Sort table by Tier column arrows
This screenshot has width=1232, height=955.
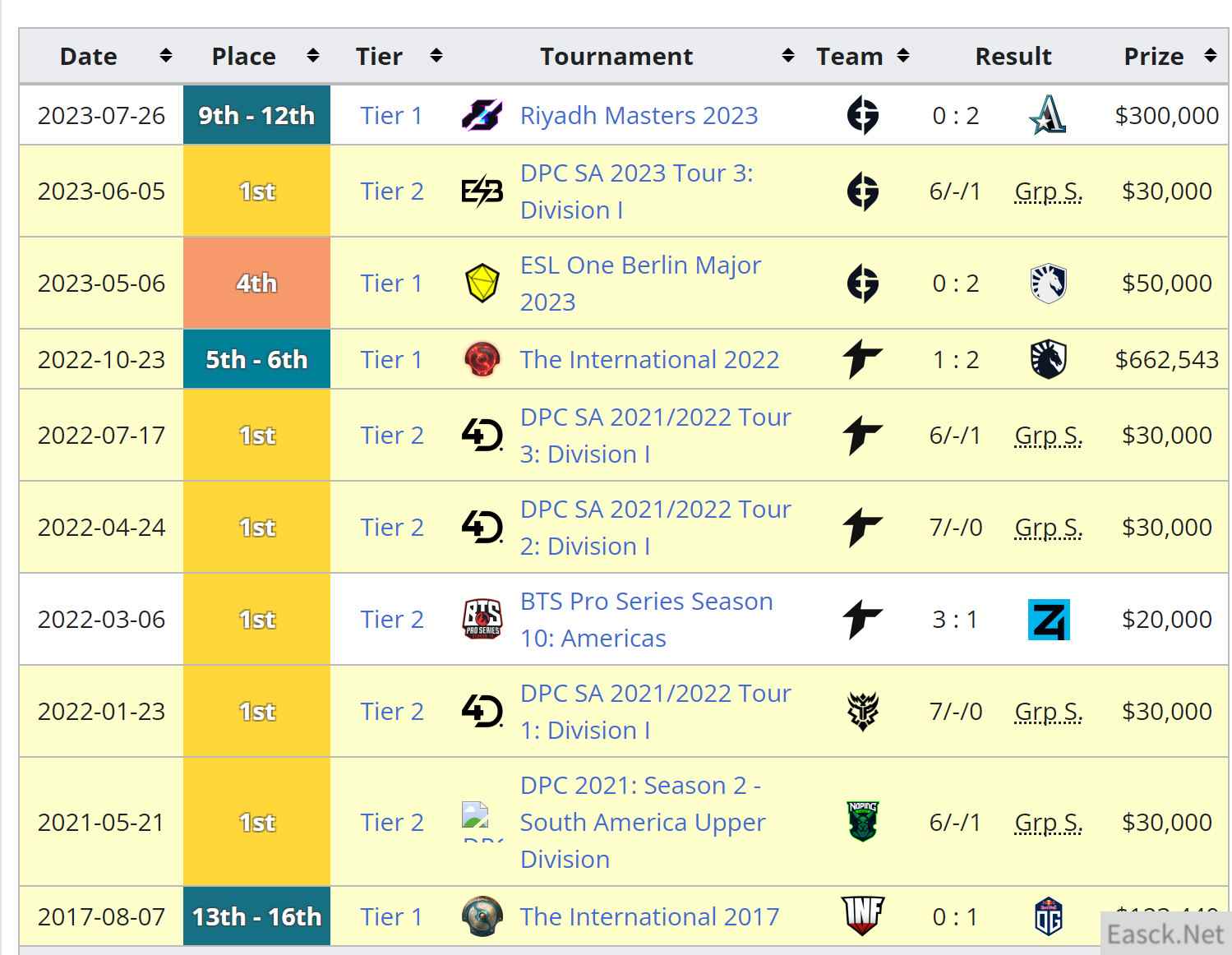point(436,56)
